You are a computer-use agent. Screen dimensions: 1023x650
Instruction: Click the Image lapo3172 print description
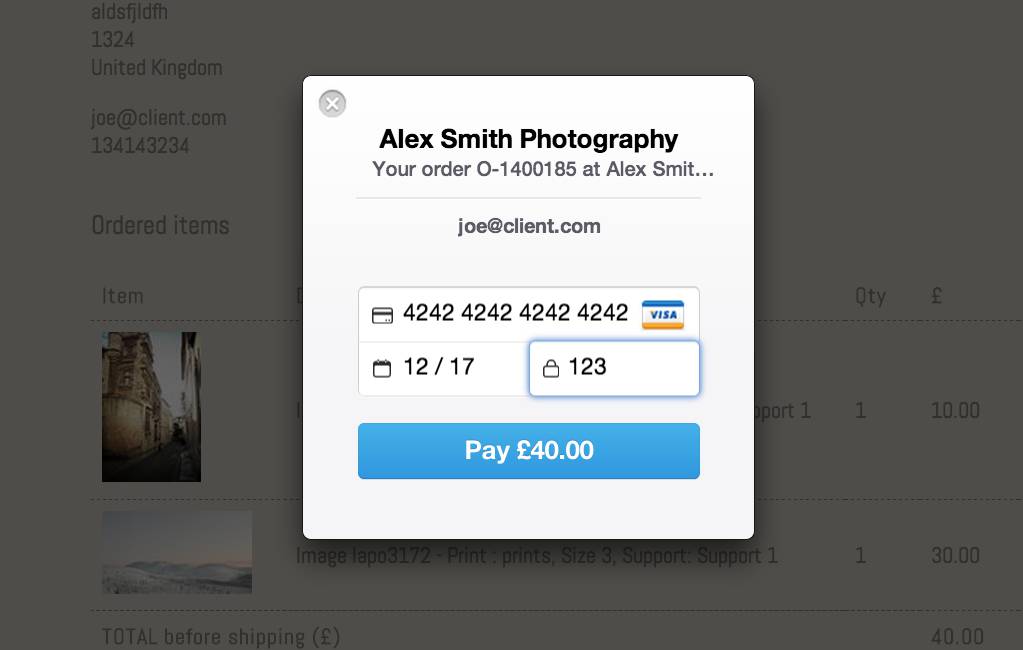pos(536,555)
